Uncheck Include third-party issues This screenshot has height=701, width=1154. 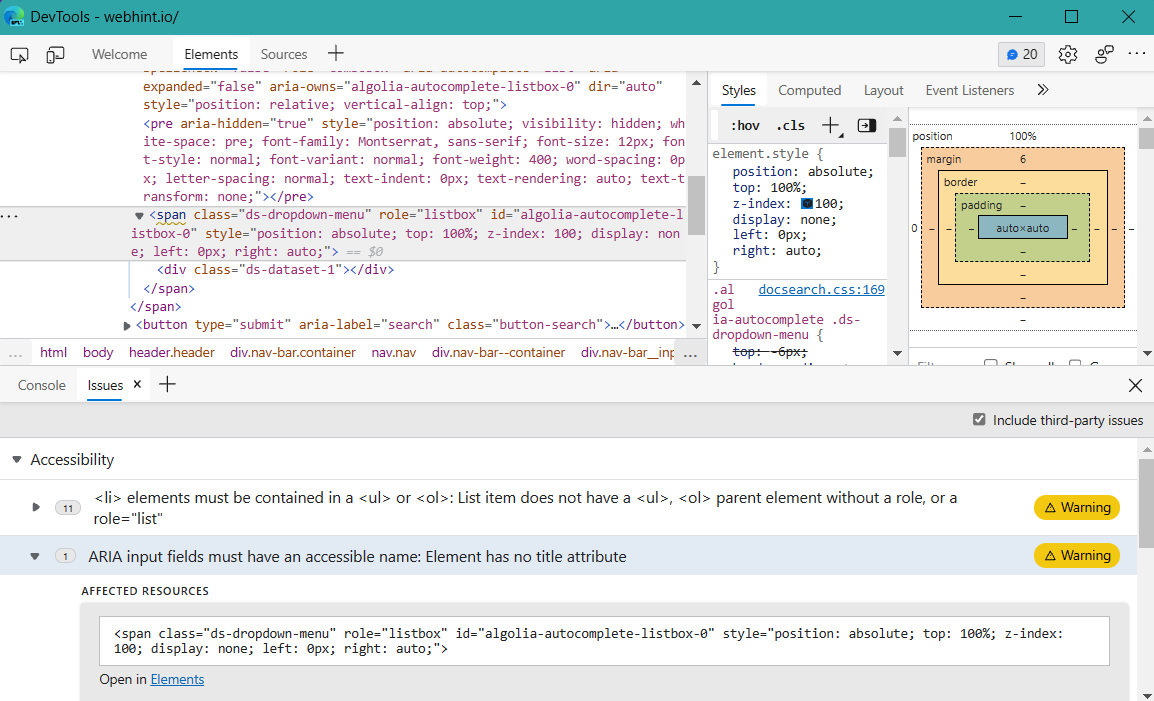click(x=979, y=420)
